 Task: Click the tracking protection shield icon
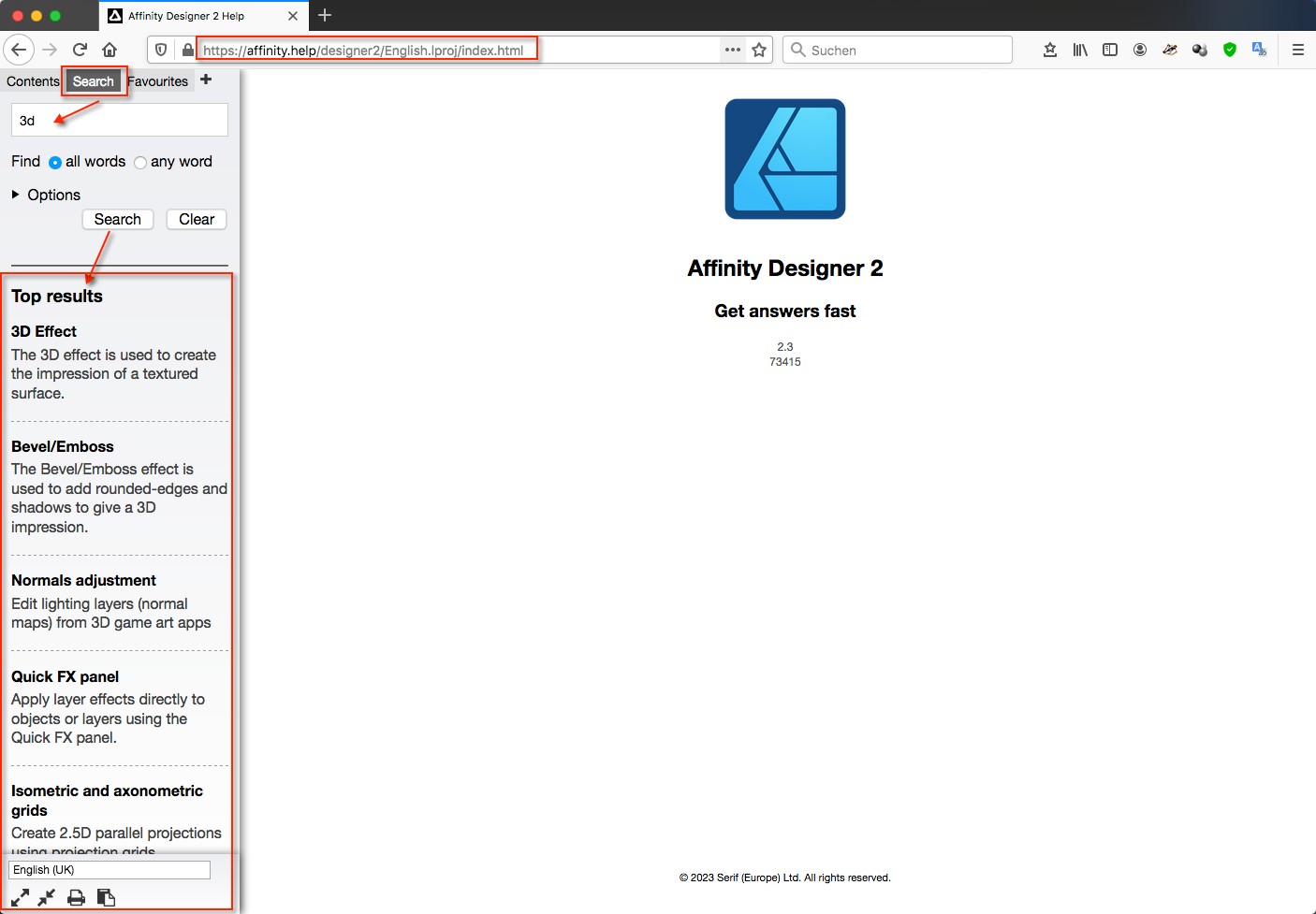coord(161,50)
